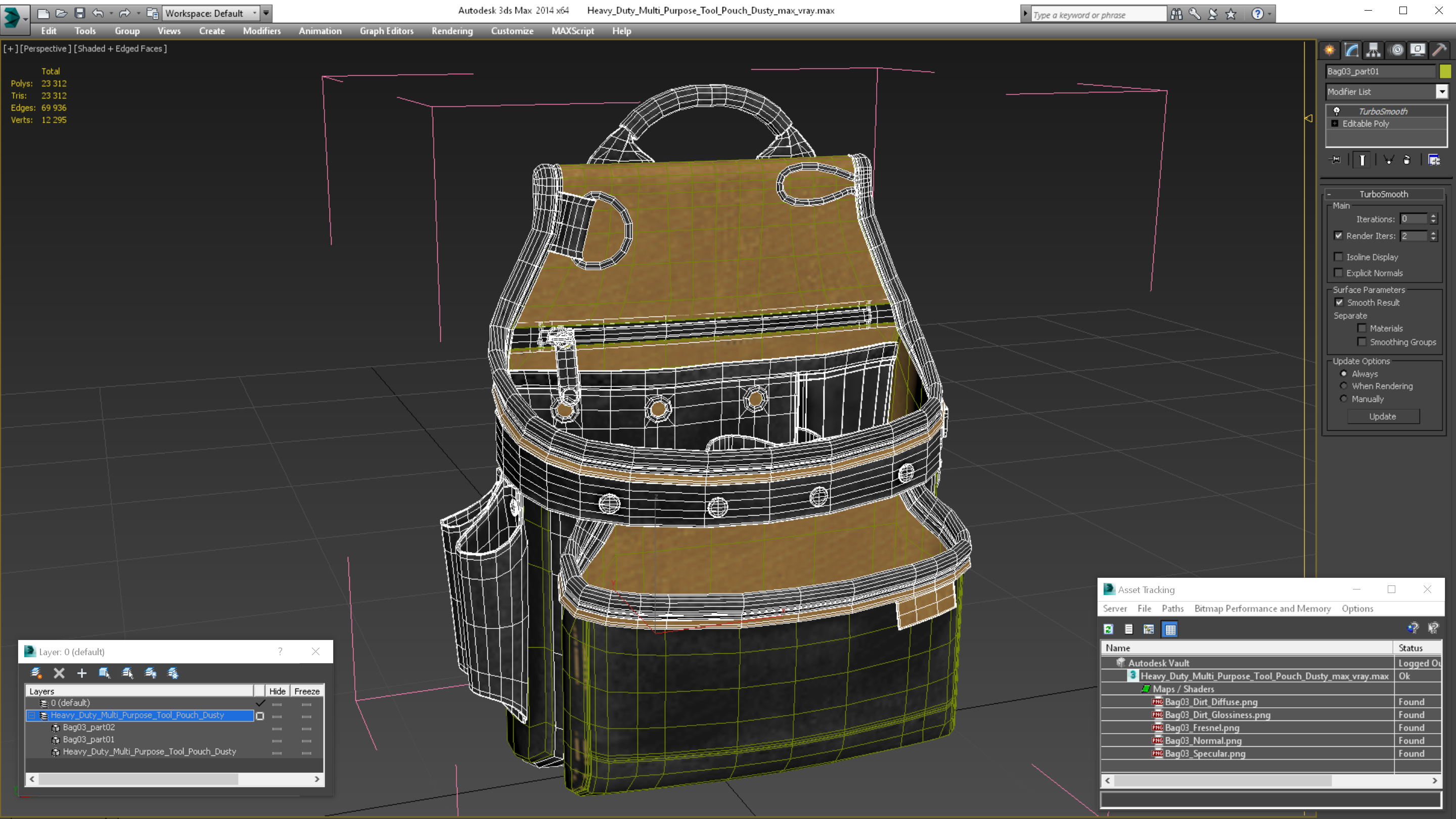Enable the Isoline Display checkbox

point(1338,257)
